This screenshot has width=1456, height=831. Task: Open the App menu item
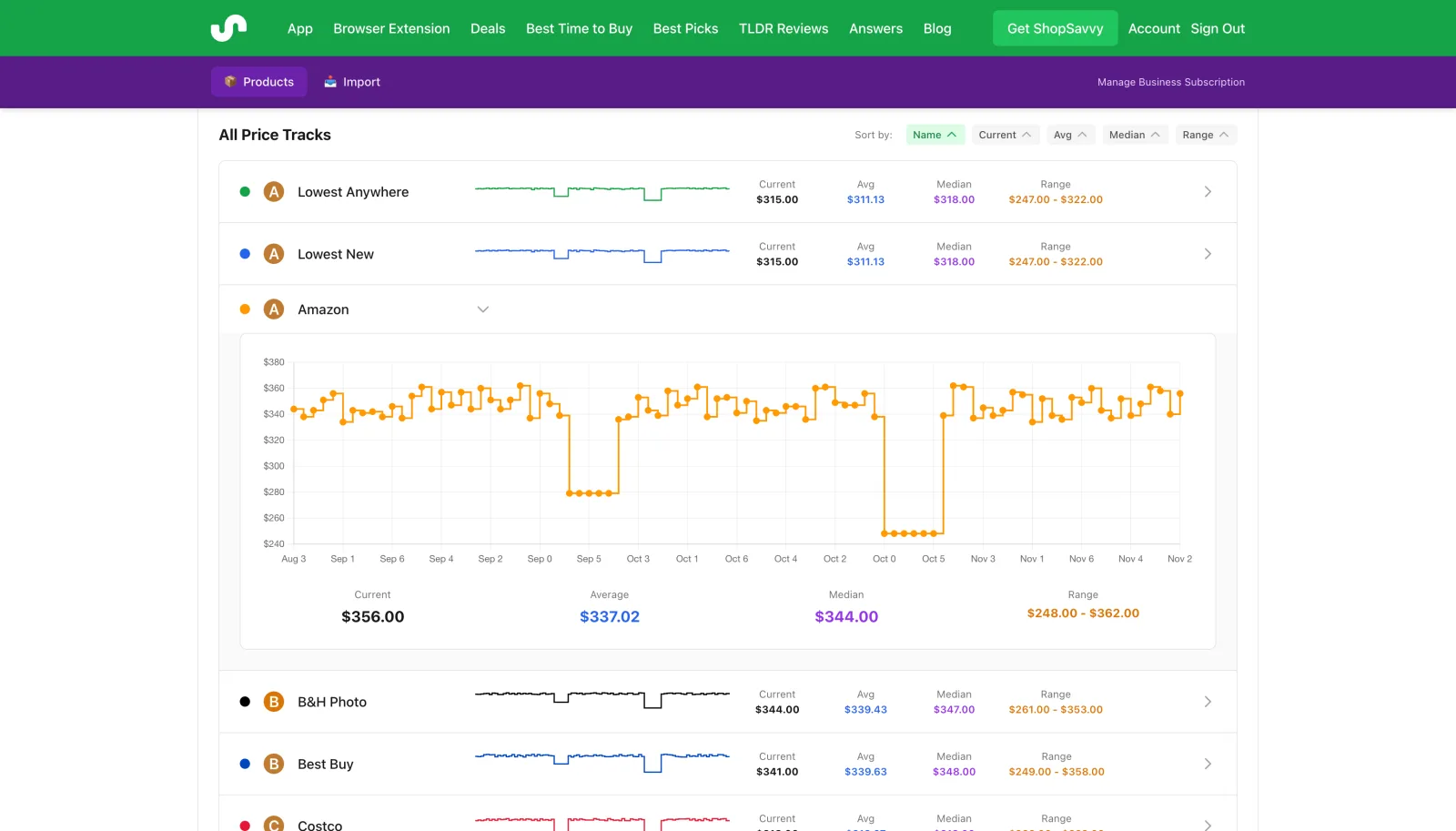point(300,28)
